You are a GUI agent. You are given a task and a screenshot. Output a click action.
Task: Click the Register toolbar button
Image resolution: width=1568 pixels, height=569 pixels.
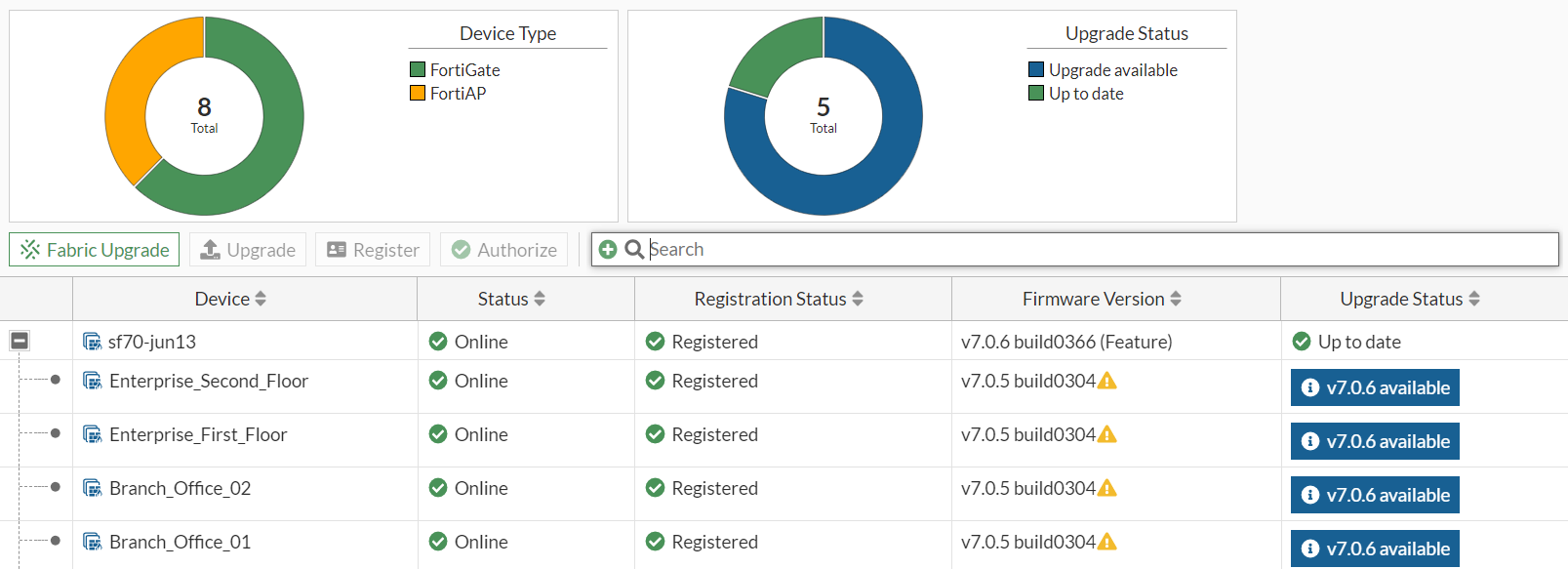pyautogui.click(x=374, y=250)
